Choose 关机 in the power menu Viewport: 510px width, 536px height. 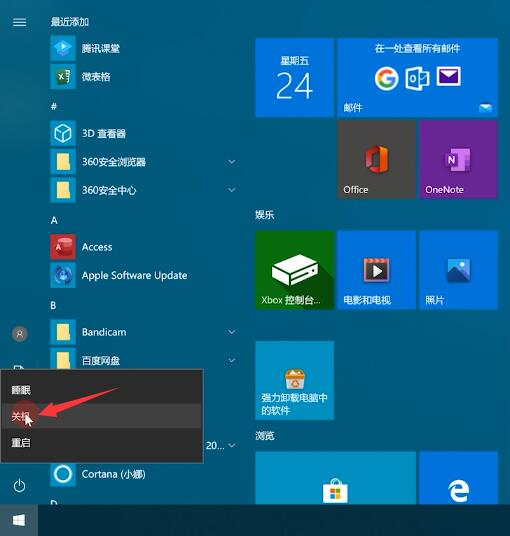(102, 416)
